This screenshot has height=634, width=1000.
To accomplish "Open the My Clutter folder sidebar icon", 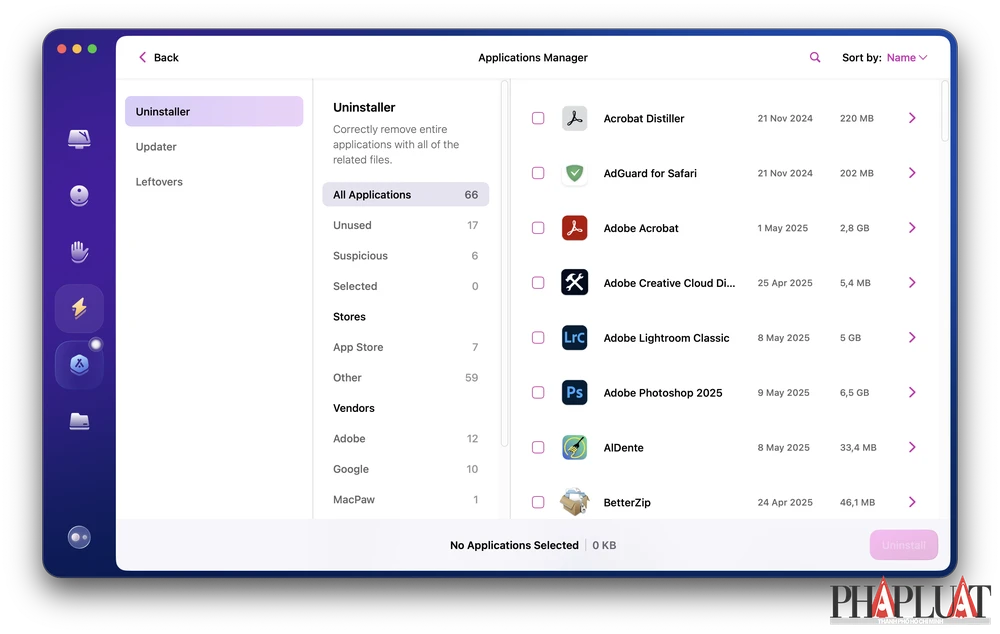I will click(79, 421).
